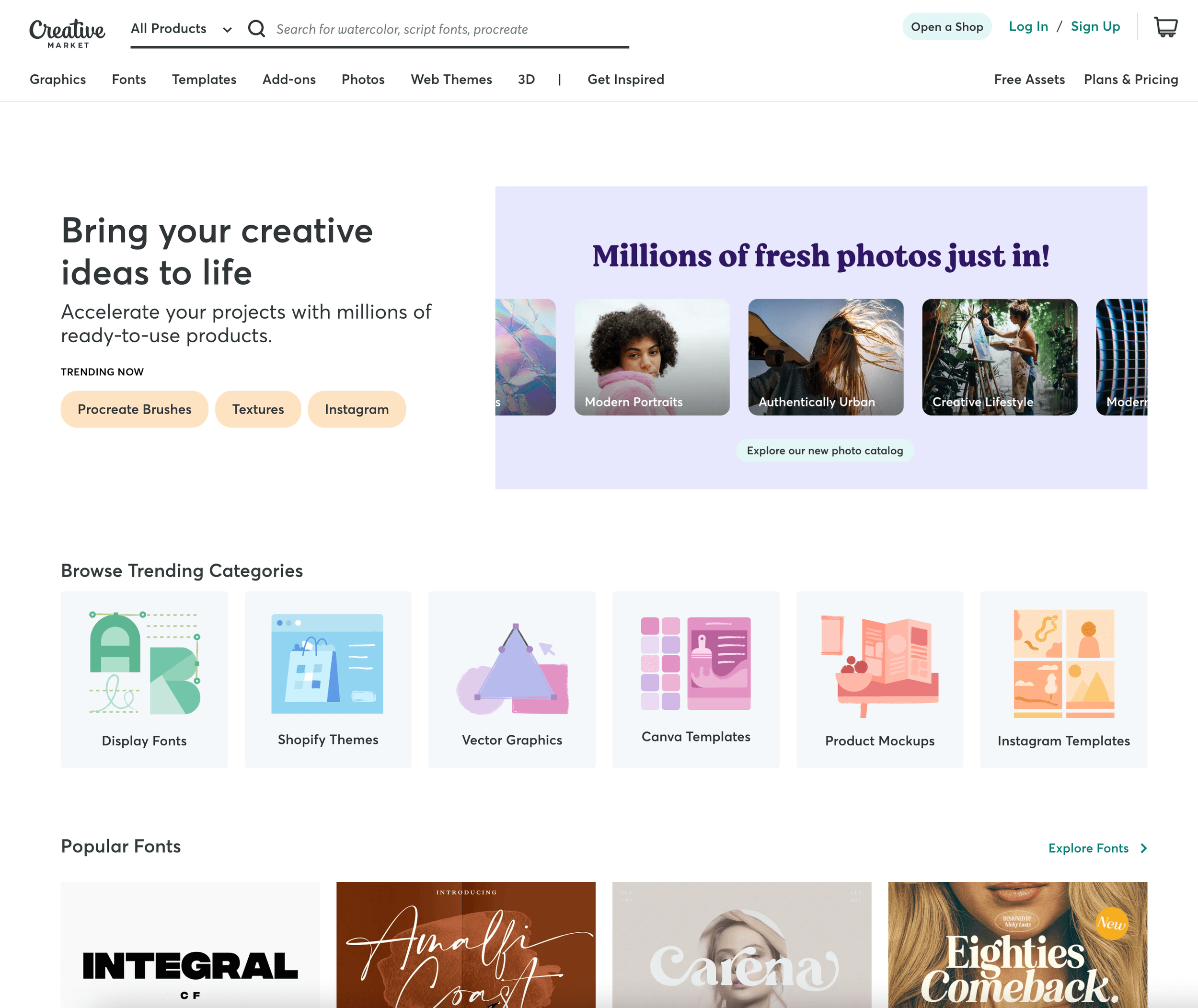Expand the All Products dropdown
The image size is (1198, 1008).
181,29
